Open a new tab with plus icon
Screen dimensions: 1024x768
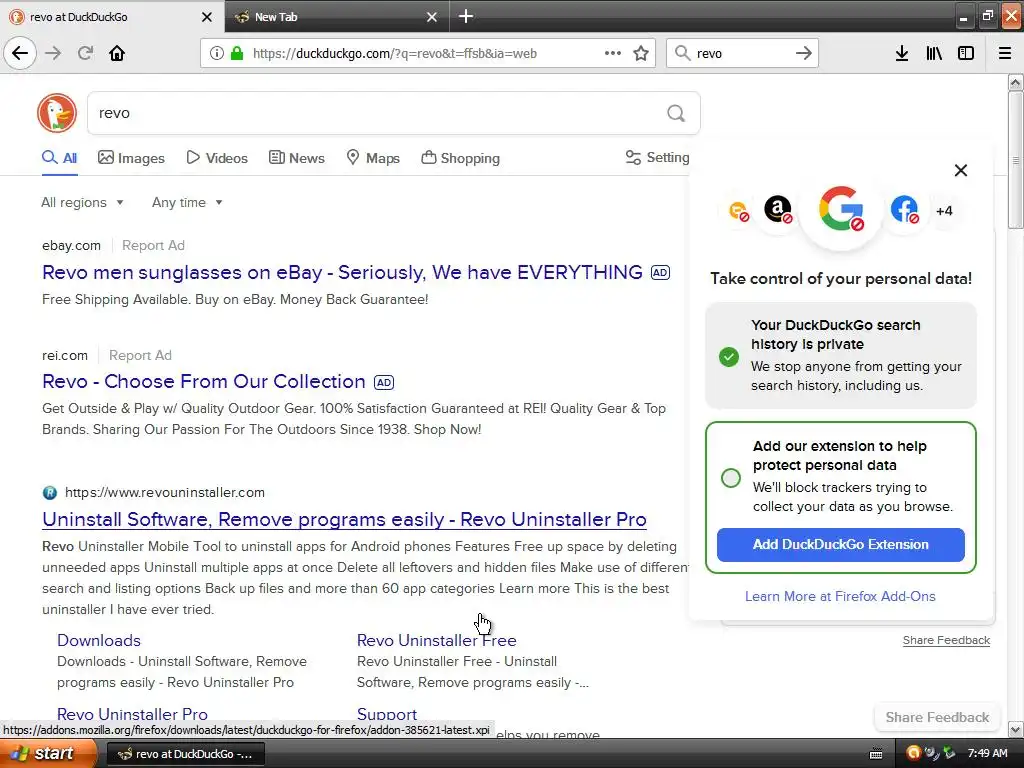(466, 16)
